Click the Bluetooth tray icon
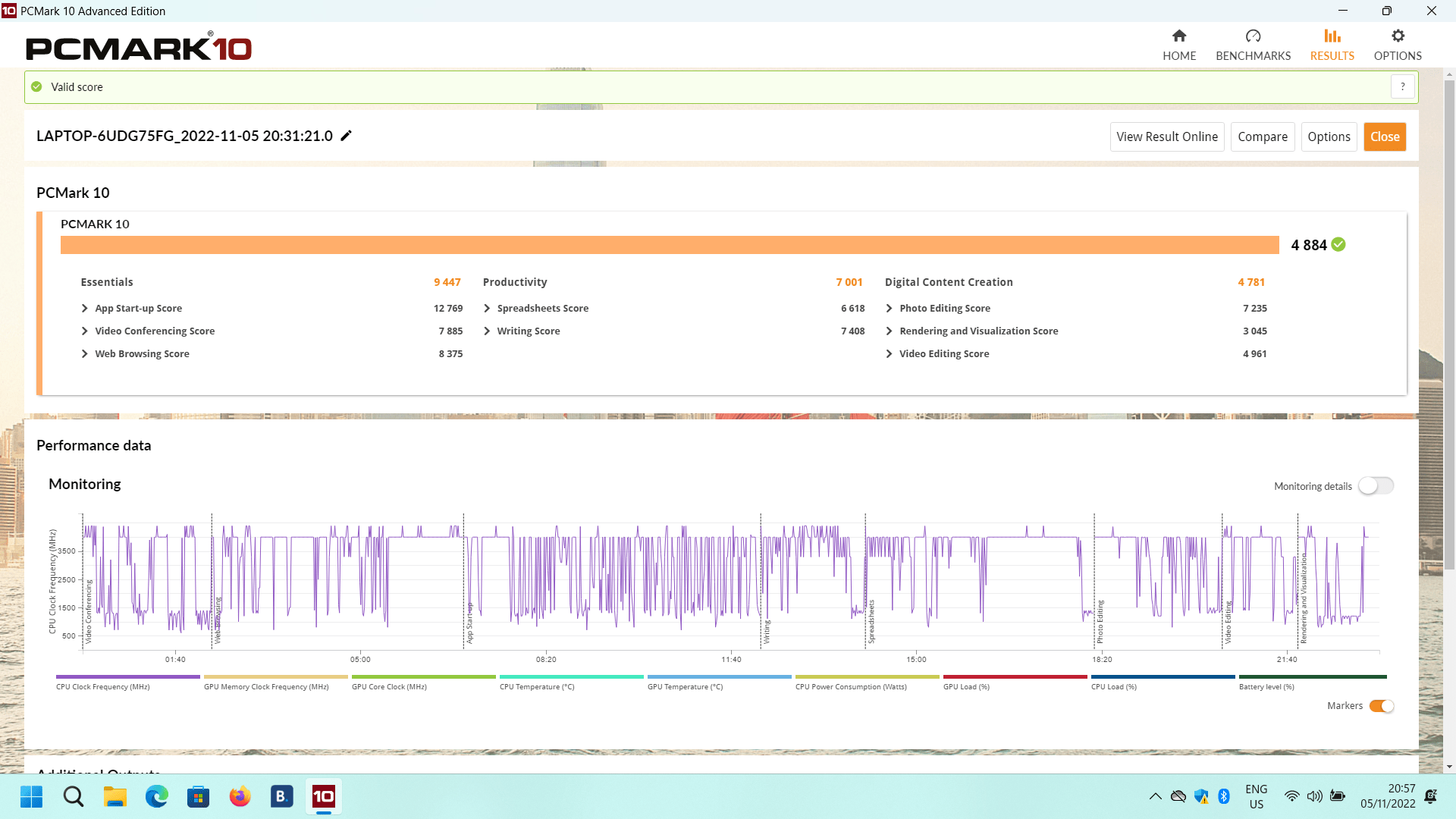The height and width of the screenshot is (819, 1456). 1223,796
